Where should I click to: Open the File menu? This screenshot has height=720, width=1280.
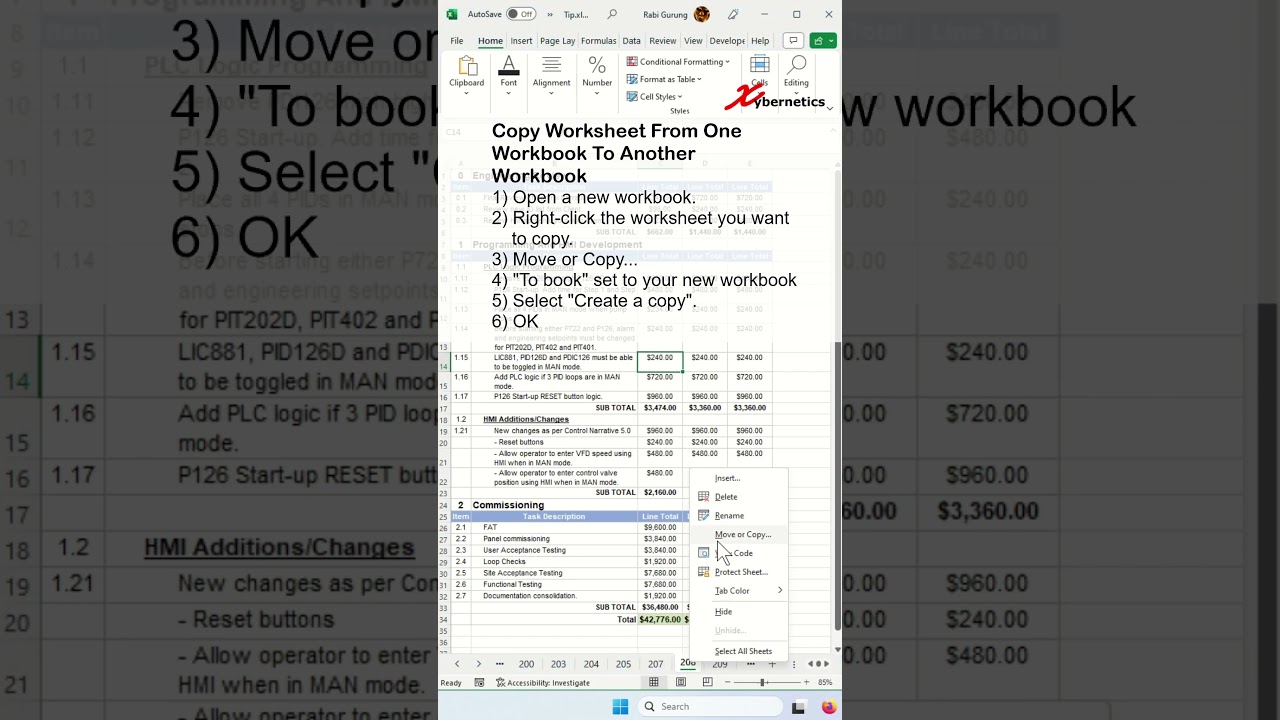pyautogui.click(x=456, y=41)
